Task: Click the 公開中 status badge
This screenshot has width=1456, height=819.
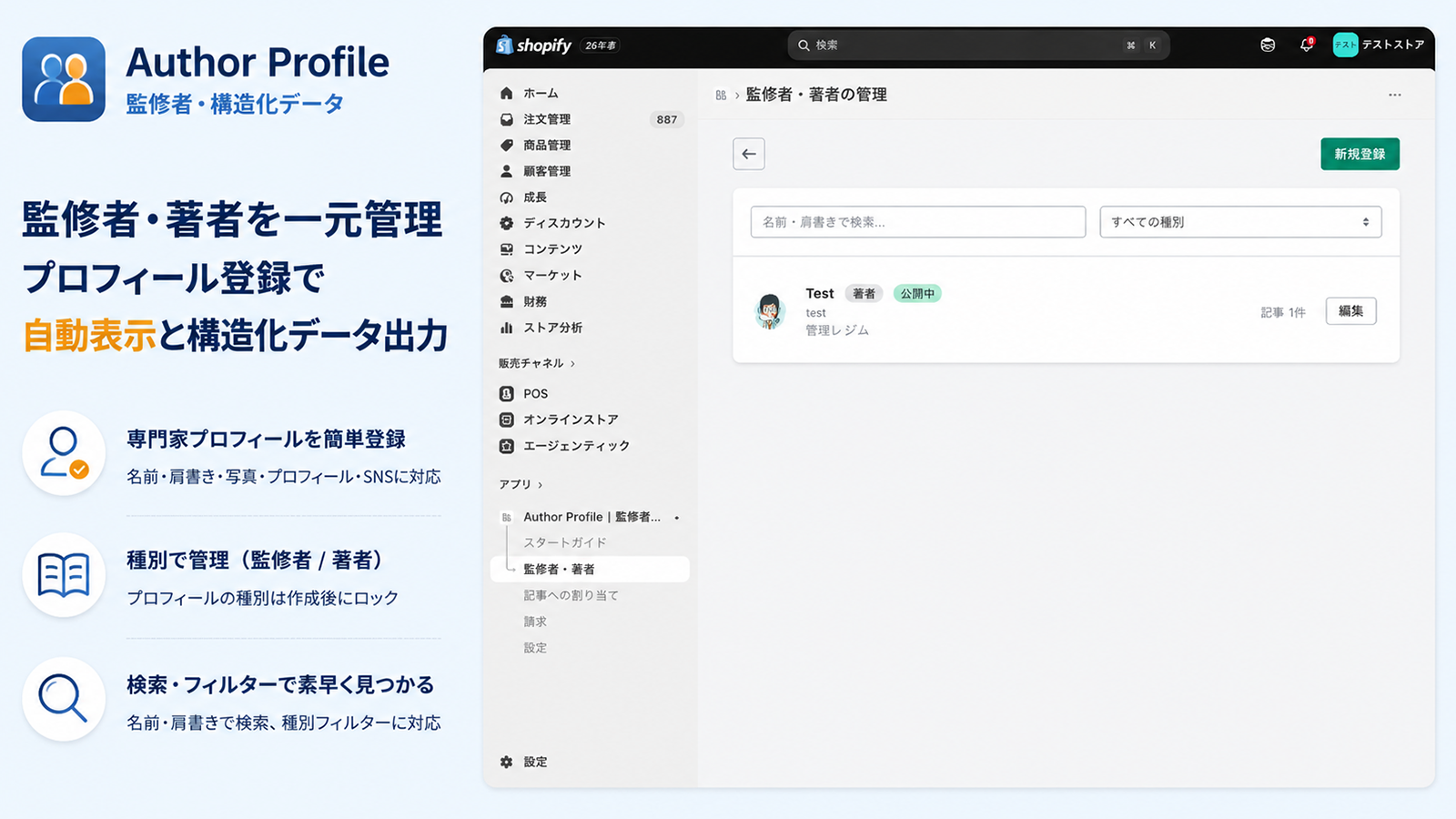Action: 917,293
